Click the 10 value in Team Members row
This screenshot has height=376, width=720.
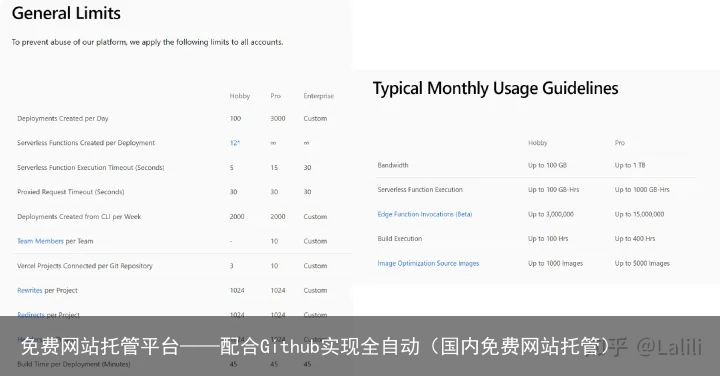click(x=274, y=241)
